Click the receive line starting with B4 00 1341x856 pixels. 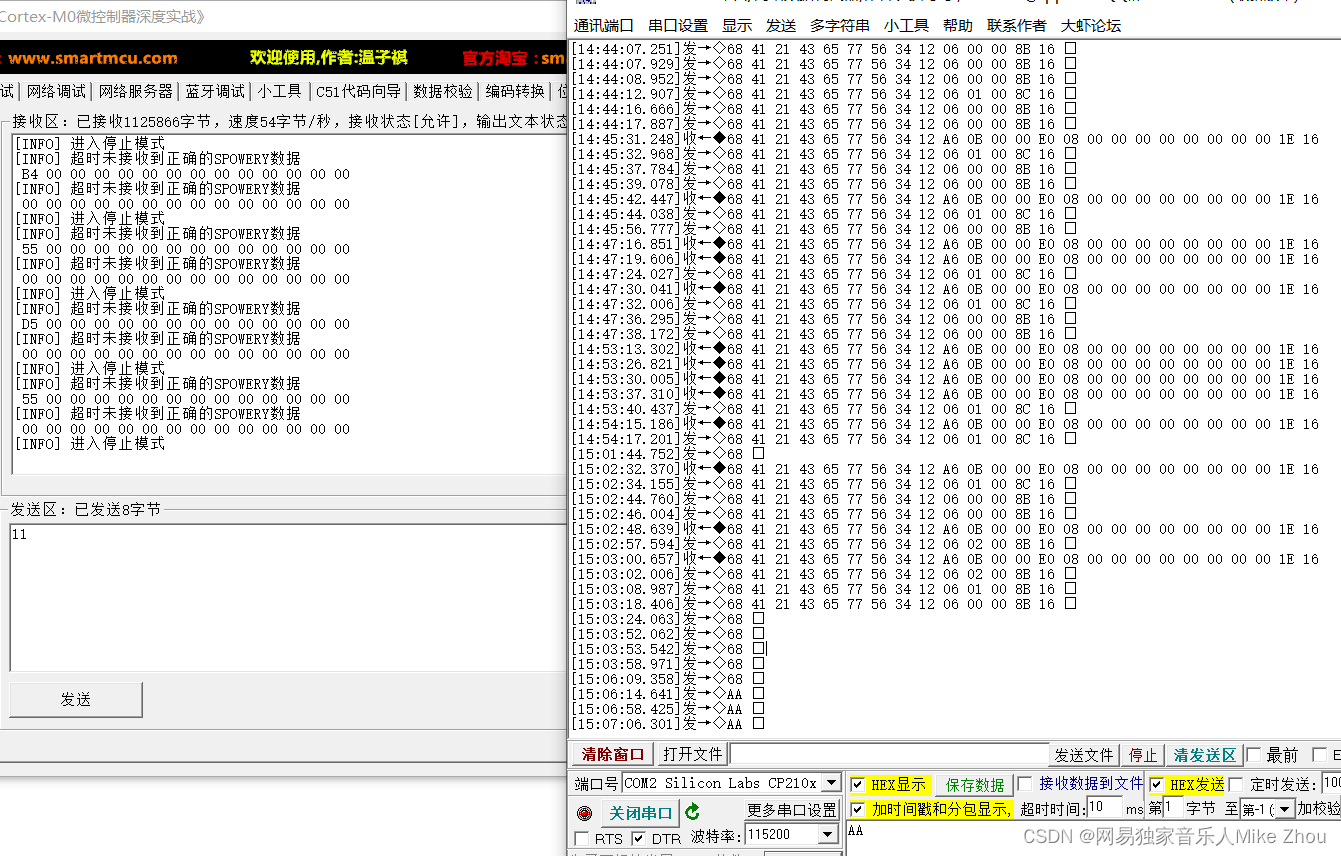tap(185, 174)
